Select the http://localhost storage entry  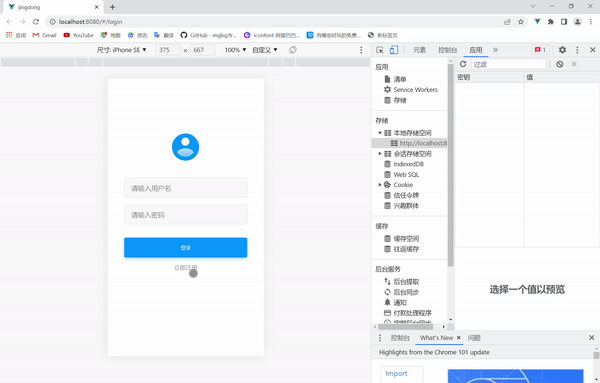pos(409,143)
